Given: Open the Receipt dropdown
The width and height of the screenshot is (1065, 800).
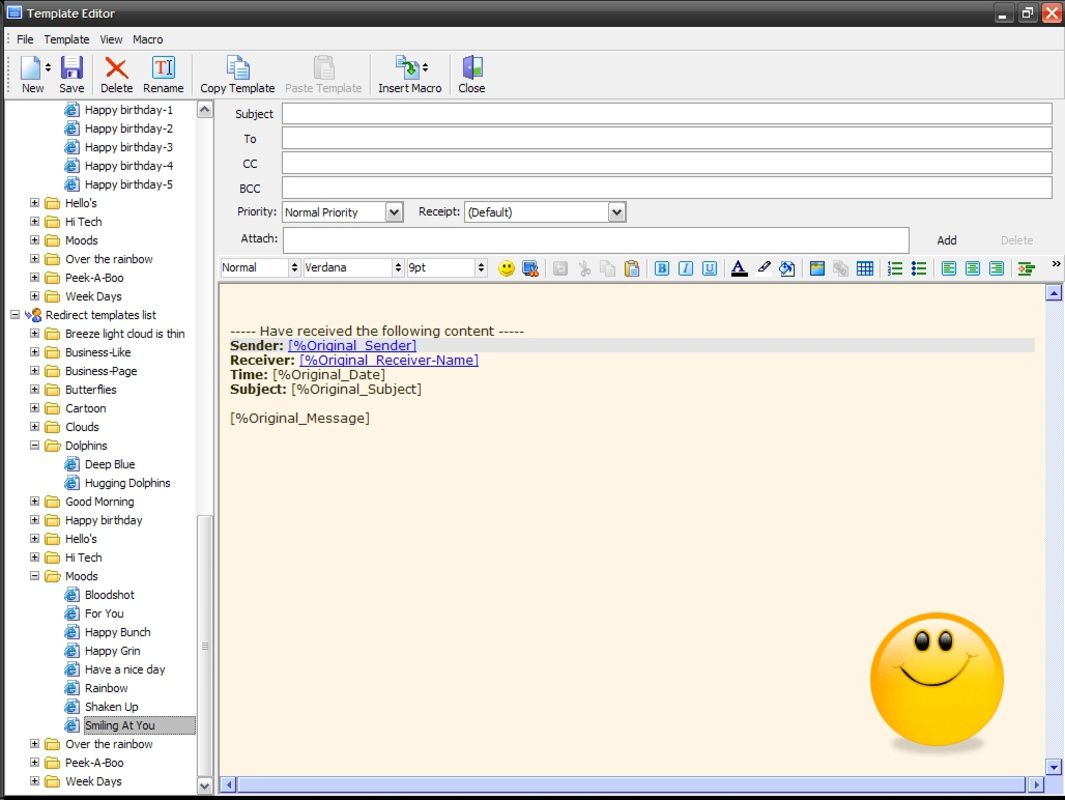Looking at the screenshot, I should [616, 213].
